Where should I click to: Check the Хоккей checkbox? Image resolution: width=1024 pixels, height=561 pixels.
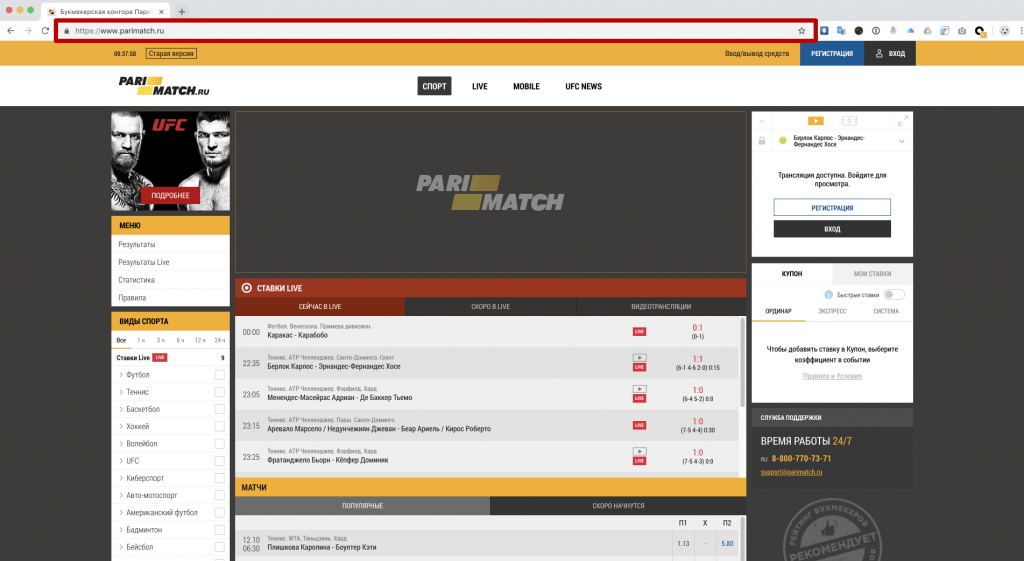click(219, 426)
